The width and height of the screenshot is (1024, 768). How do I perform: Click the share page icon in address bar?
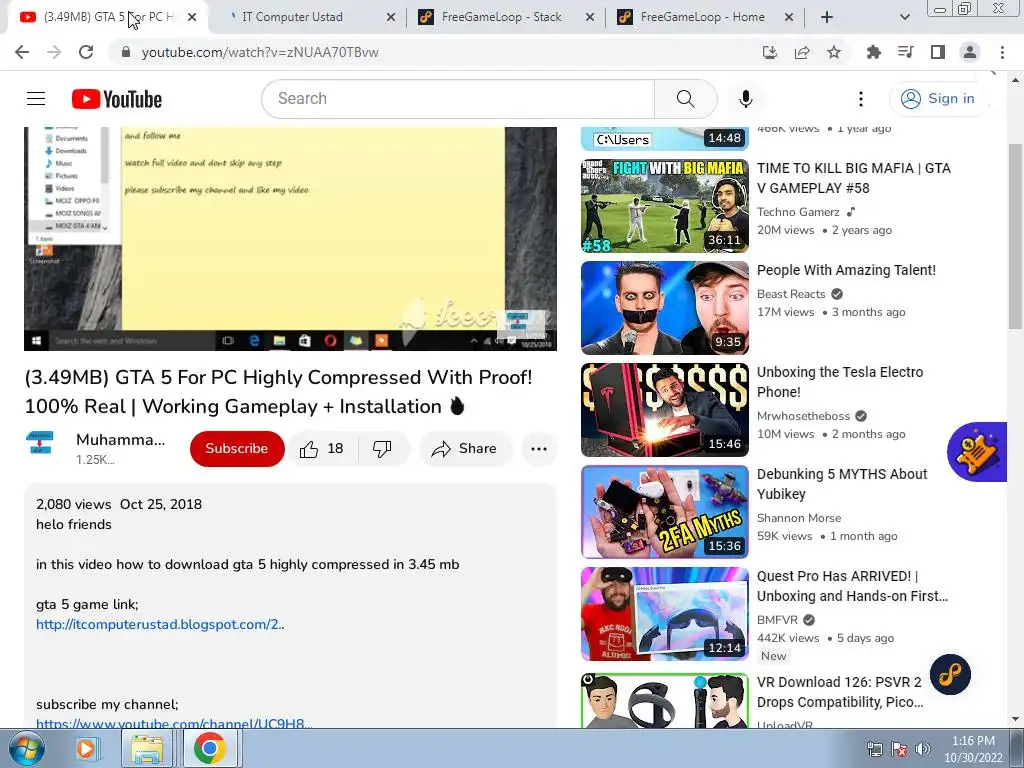pos(802,52)
